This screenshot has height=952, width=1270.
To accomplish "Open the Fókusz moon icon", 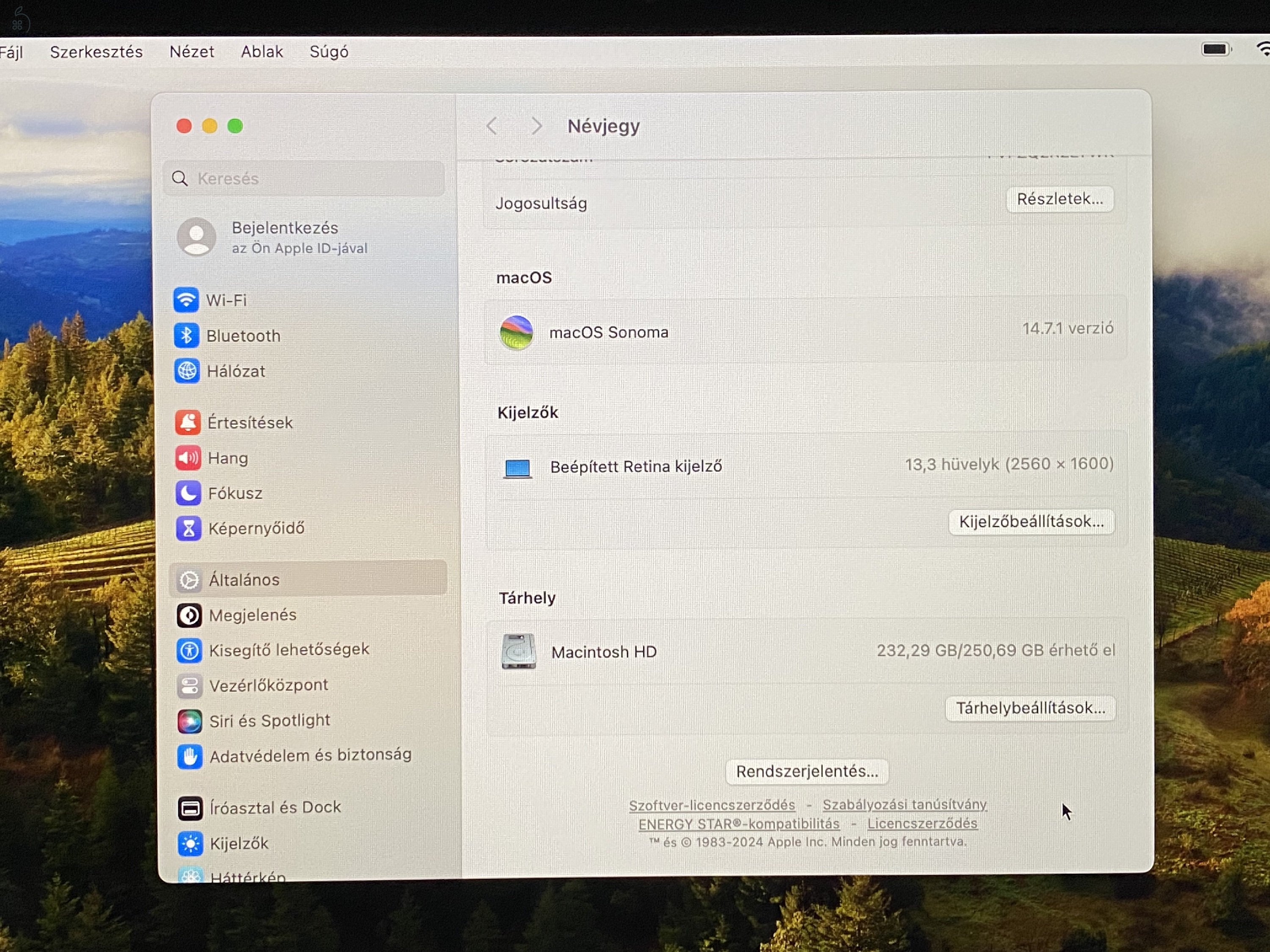I will (x=188, y=493).
